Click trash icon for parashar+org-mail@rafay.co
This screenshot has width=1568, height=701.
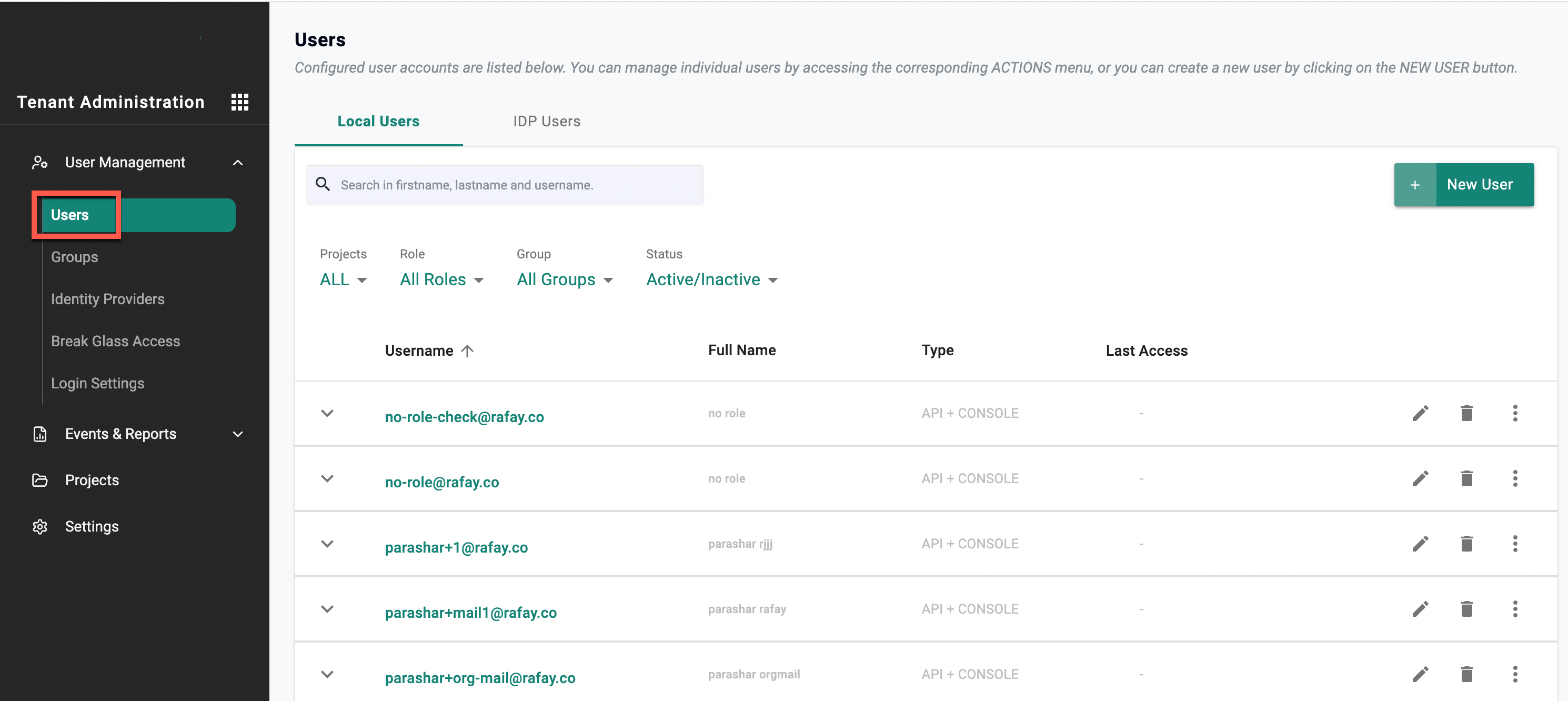pos(1466,674)
